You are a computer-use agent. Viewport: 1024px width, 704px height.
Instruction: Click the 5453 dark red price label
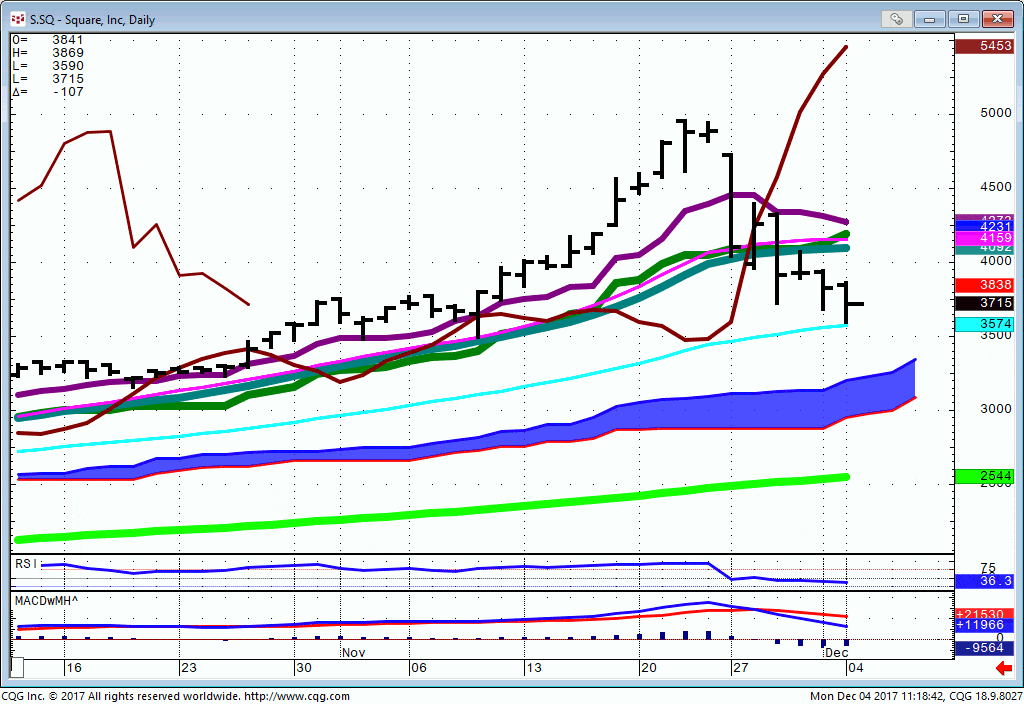(x=984, y=47)
